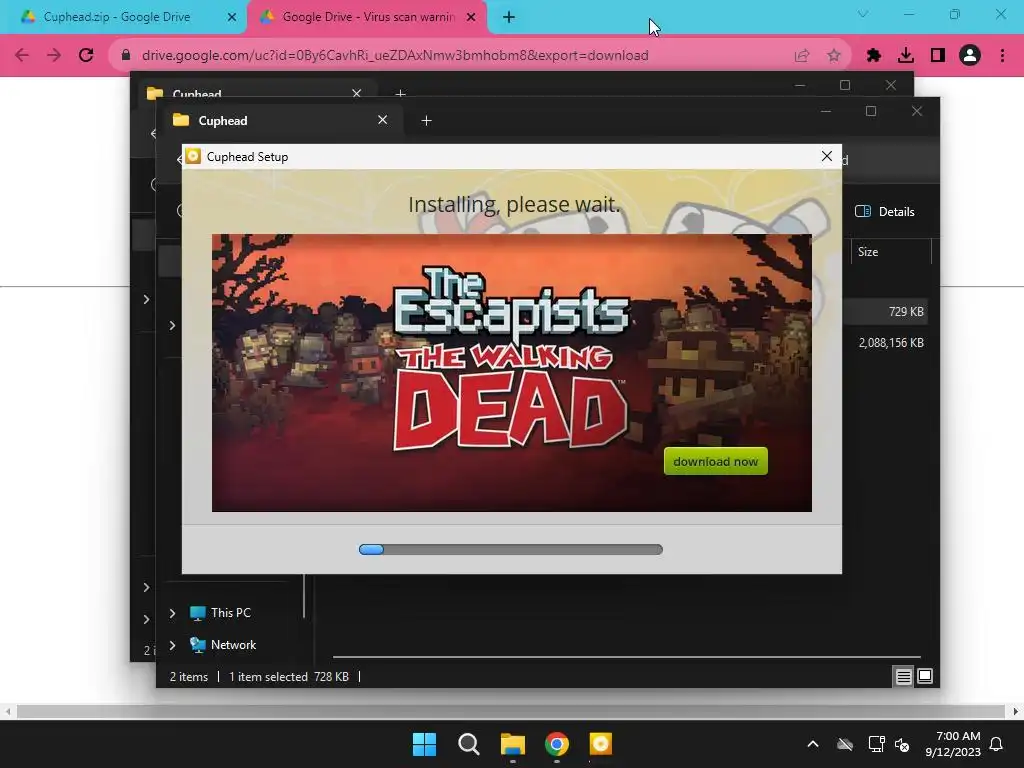Open a new Chrome tab

[509, 17]
